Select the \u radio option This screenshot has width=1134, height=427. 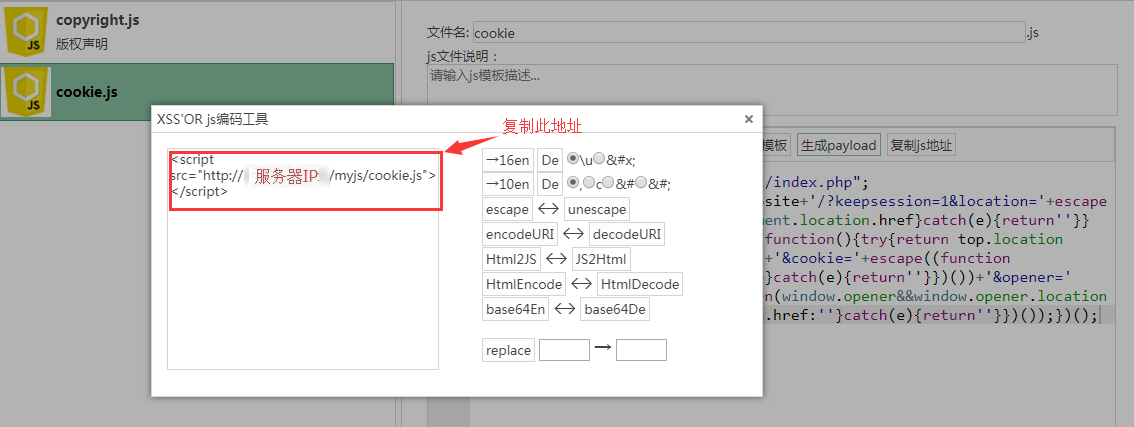tap(573, 158)
